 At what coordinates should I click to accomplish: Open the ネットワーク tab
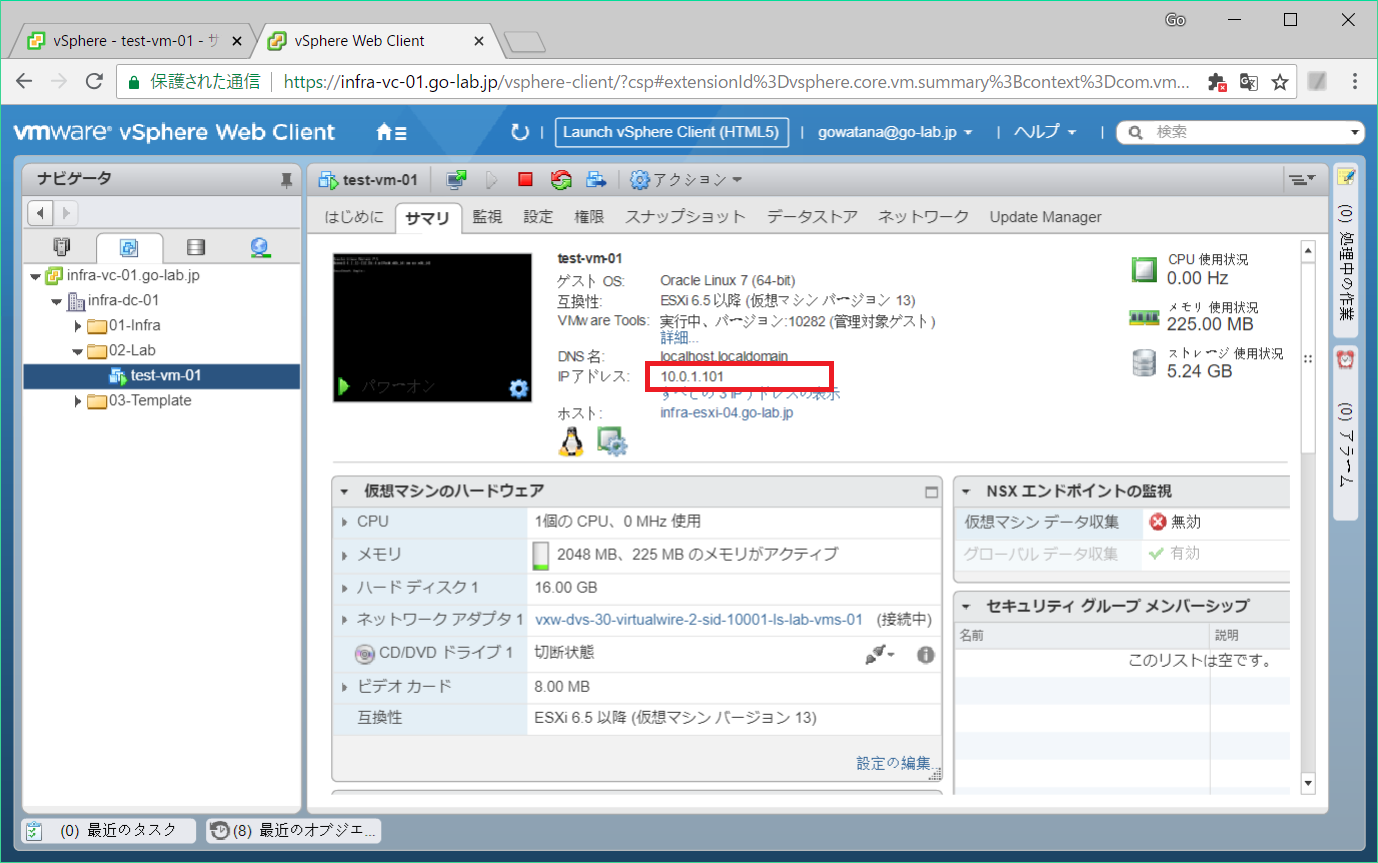coord(923,217)
